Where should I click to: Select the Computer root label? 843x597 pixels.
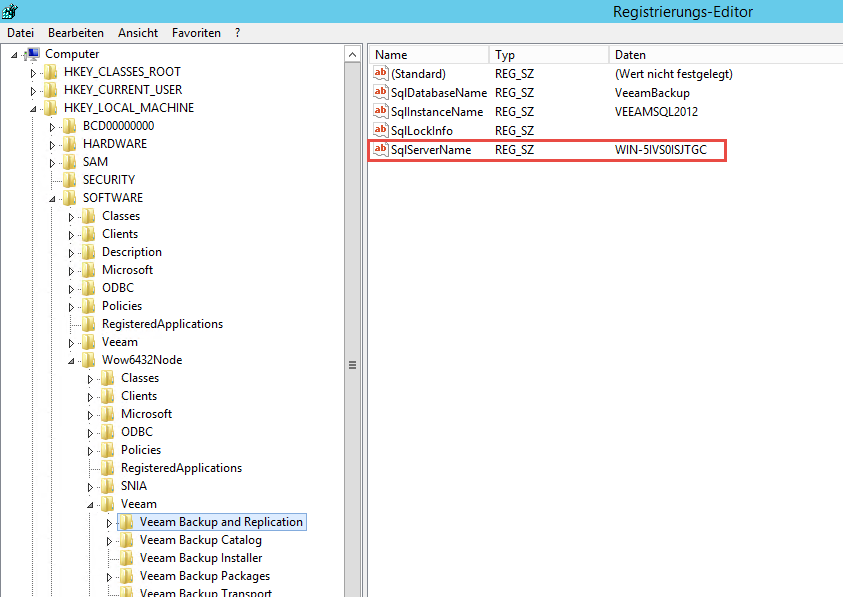coord(72,54)
